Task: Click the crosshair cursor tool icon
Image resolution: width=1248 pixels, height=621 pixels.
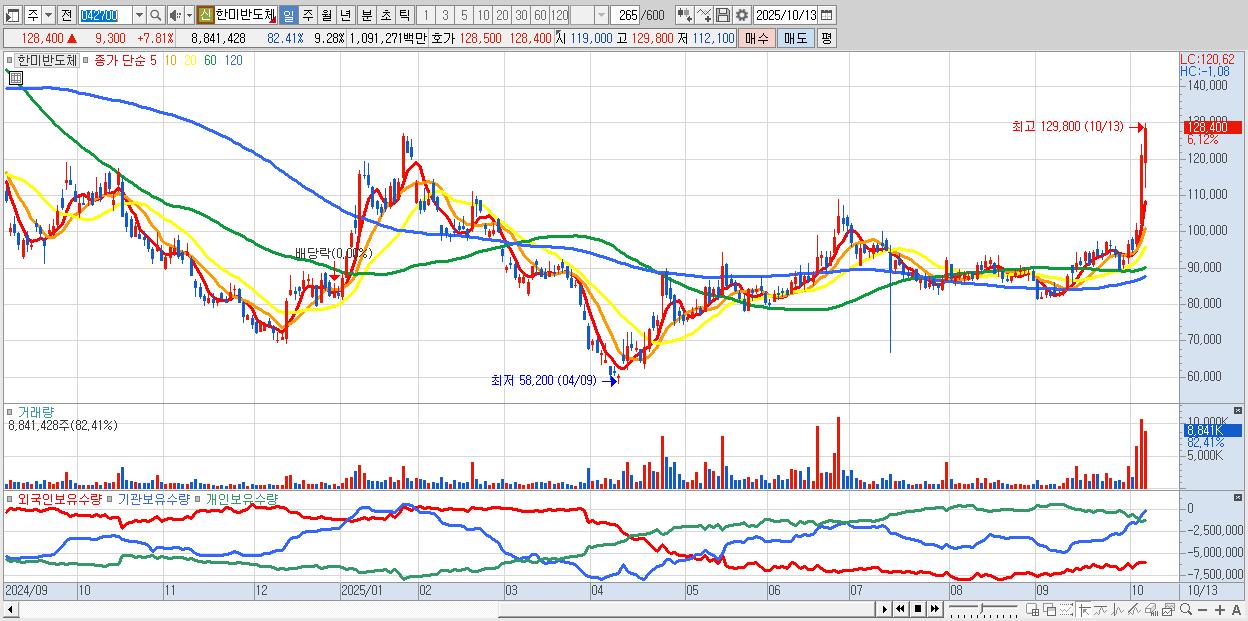Action: pyautogui.click(x=1084, y=610)
